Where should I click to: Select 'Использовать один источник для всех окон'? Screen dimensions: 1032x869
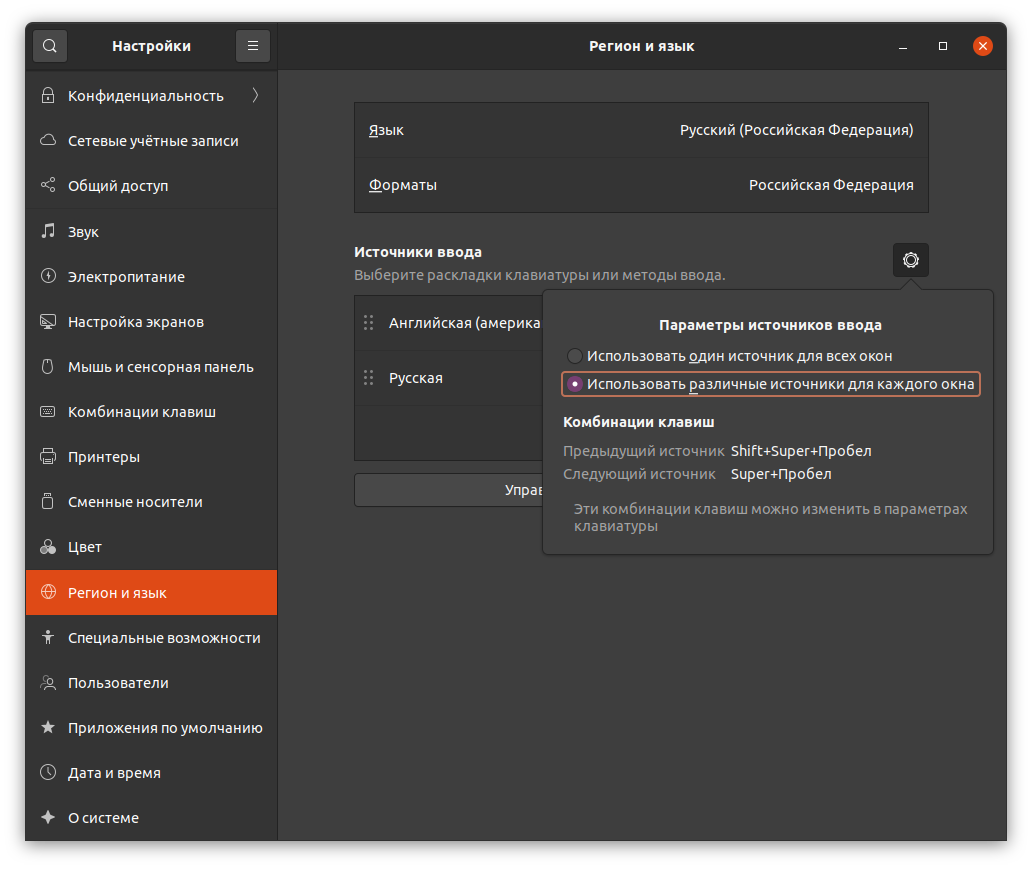pos(574,356)
